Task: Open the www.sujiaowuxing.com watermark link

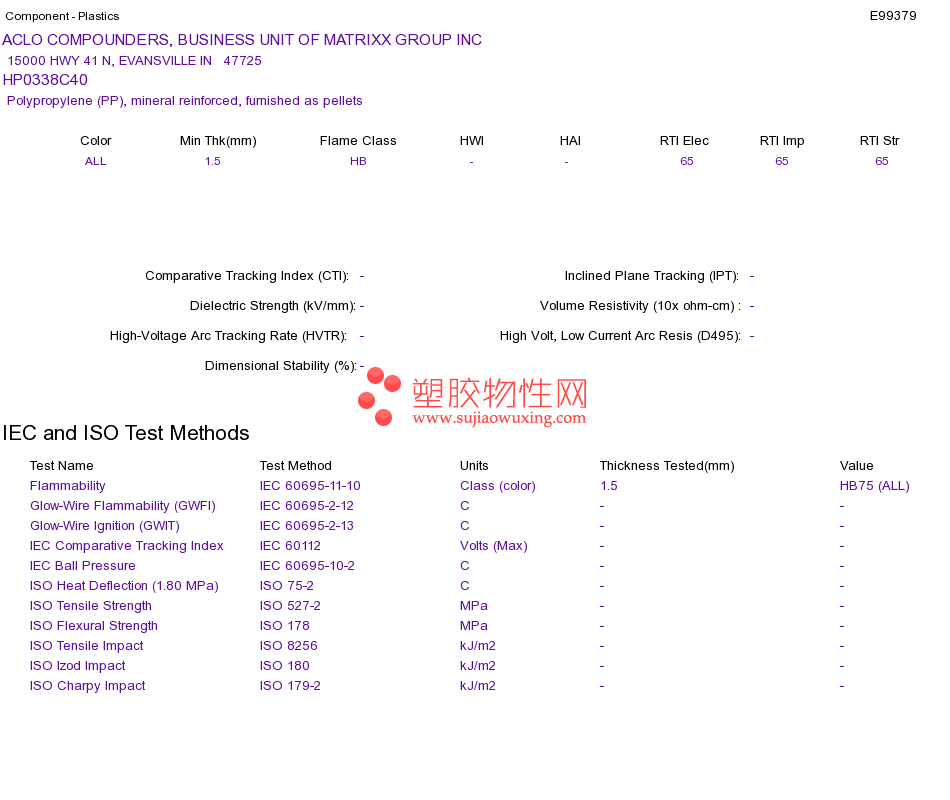Action: [499, 418]
